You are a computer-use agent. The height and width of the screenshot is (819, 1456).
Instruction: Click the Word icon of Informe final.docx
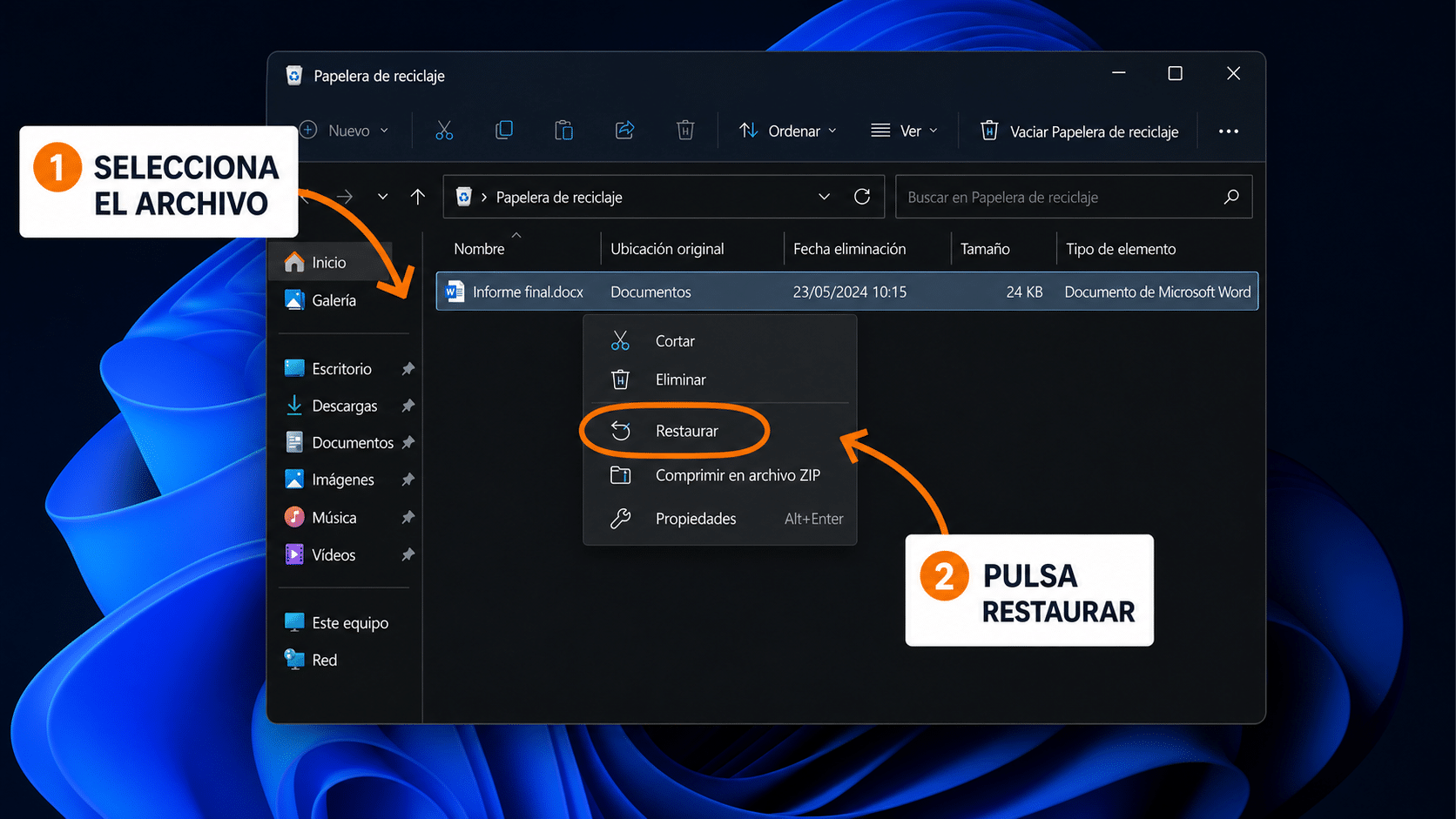pyautogui.click(x=455, y=292)
